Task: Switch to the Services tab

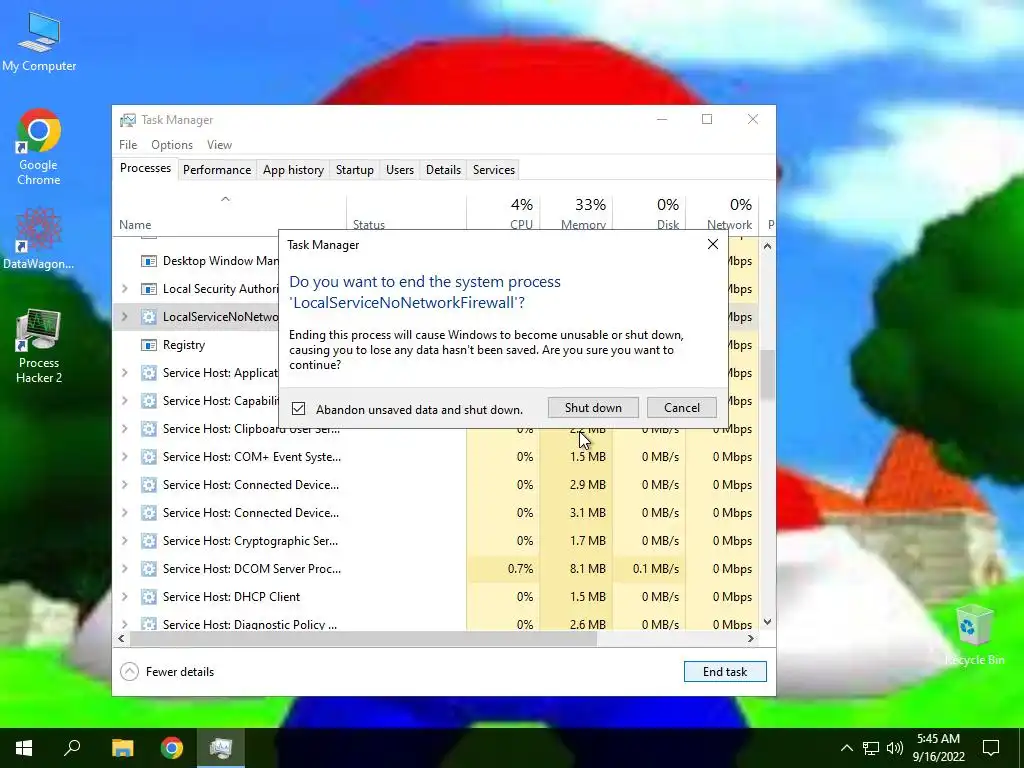Action: (494, 170)
